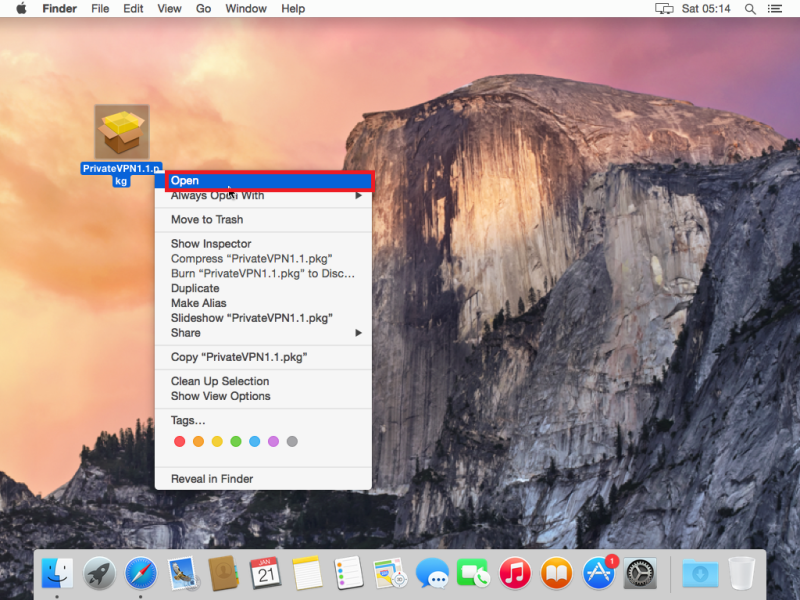
Task: Expand the Always Open With submenu
Action: (x=264, y=196)
